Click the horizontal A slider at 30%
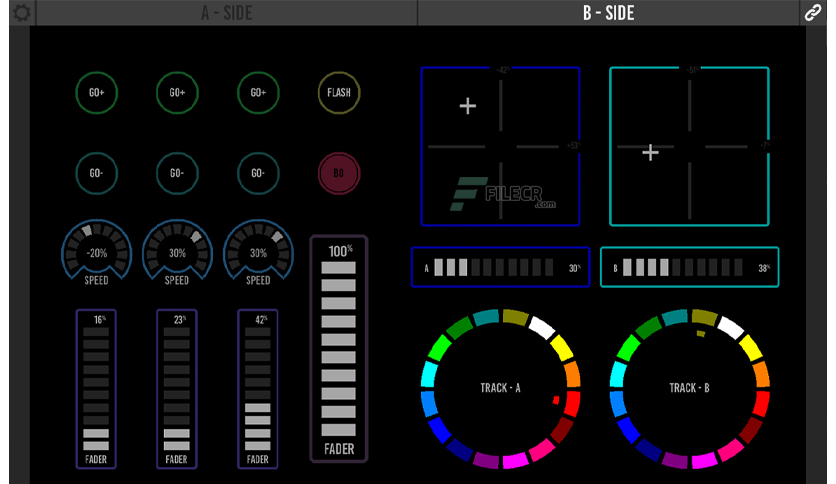 coord(501,267)
